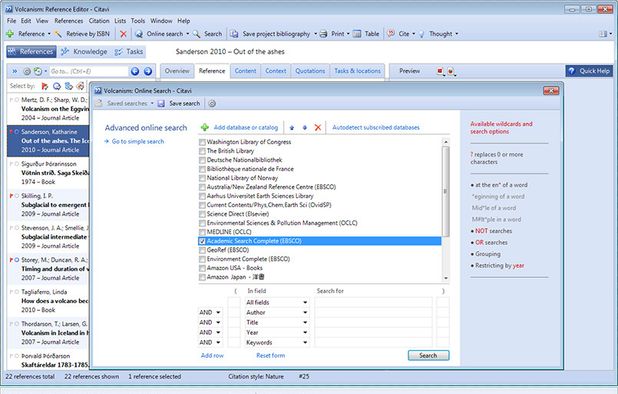Open the Author field dropdown
Viewport: 618px width, 394px height.
pos(305,312)
